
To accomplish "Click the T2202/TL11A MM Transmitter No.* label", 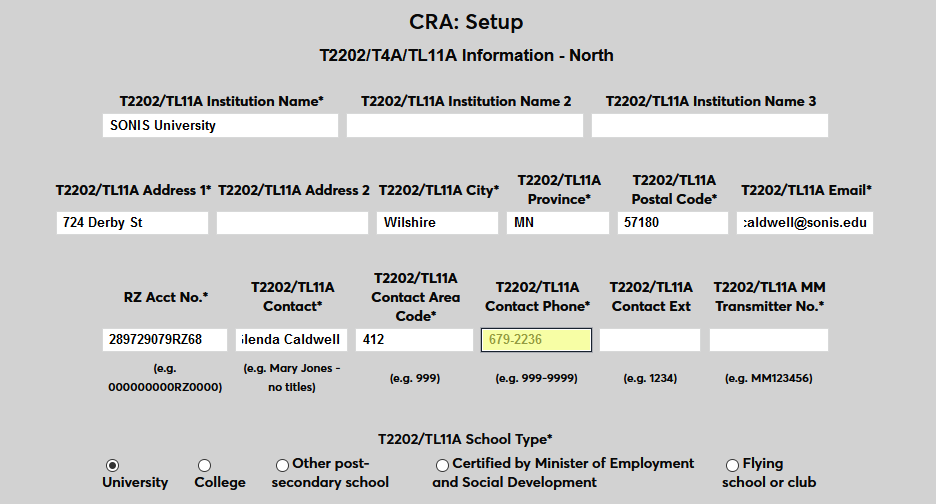I will (769, 297).
